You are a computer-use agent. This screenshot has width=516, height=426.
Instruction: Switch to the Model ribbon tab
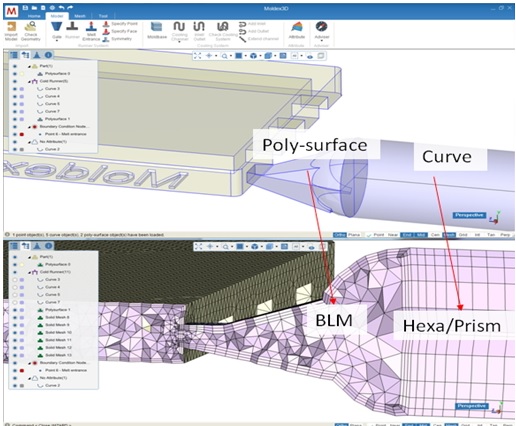click(57, 16)
